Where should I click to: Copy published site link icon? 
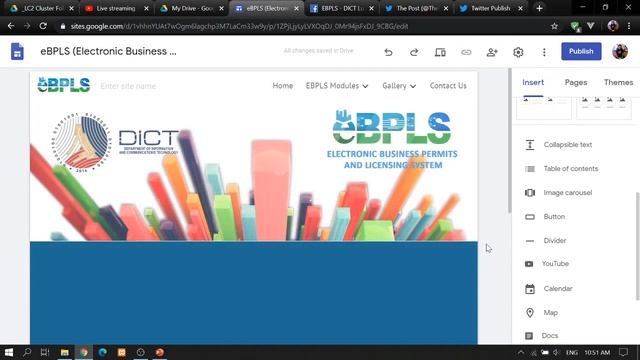coord(466,52)
